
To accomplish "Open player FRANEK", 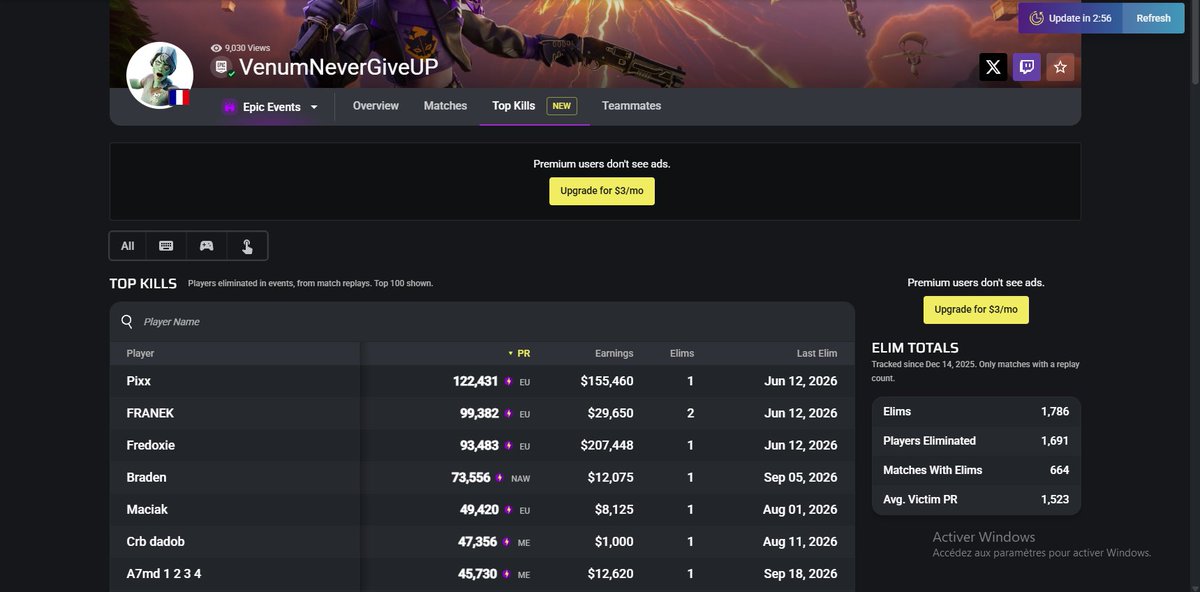I will (x=150, y=413).
